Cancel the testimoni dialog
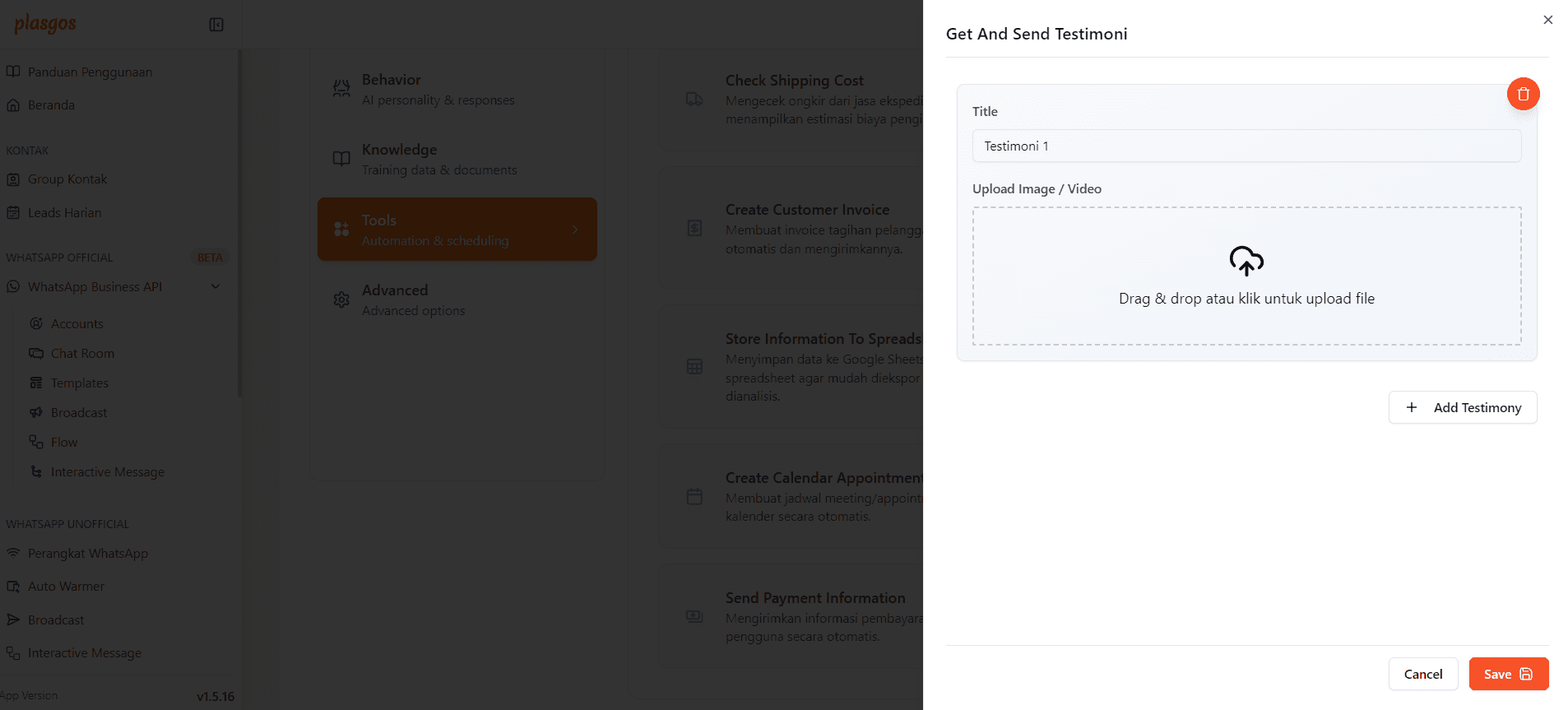 tap(1422, 674)
